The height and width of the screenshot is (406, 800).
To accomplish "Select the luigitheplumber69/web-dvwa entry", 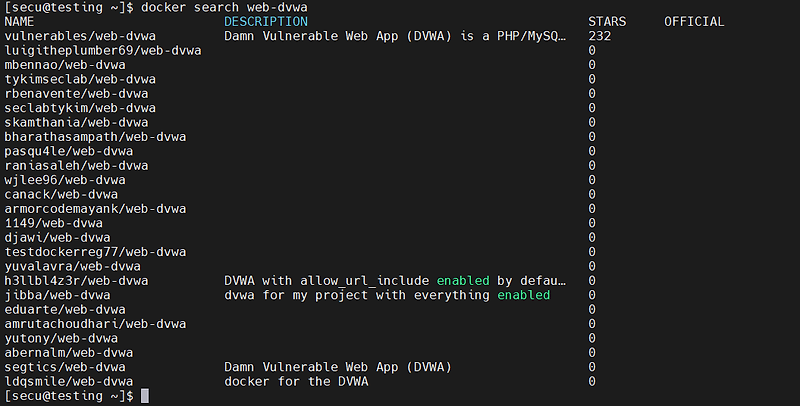I will (x=103, y=50).
